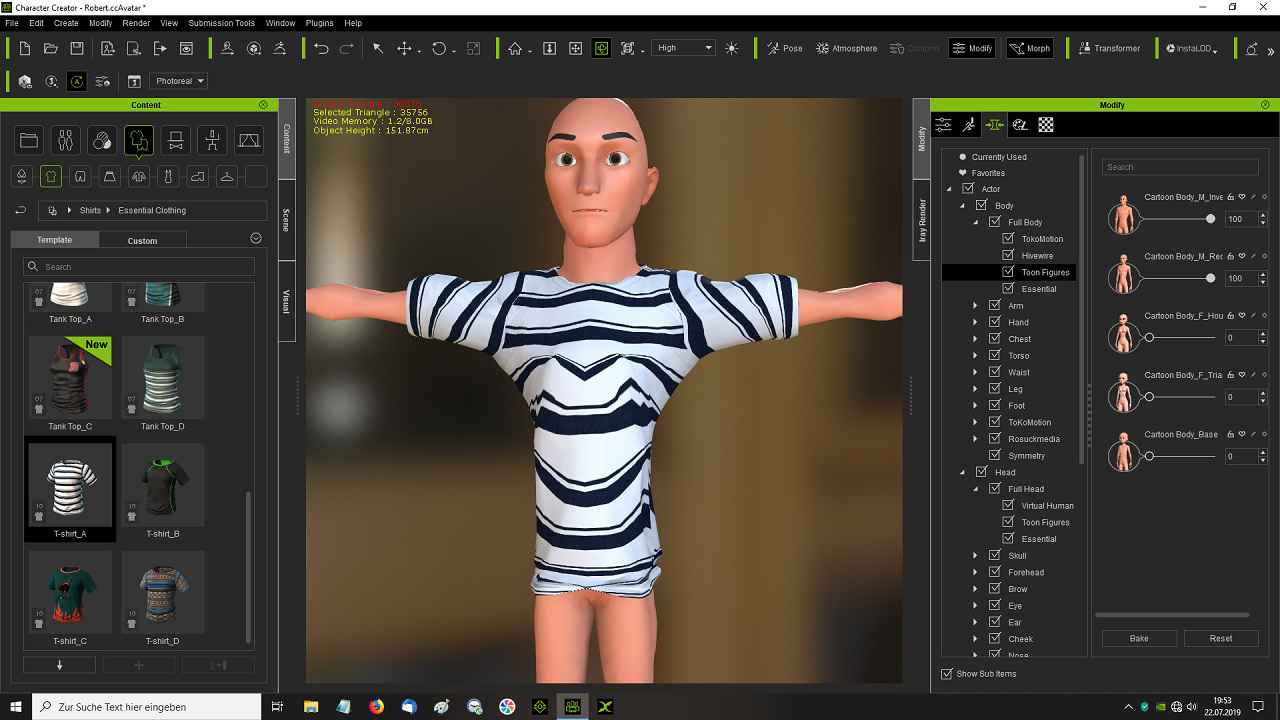The width and height of the screenshot is (1280, 720).
Task: Open the Cloth content category icon
Action: [x=139, y=141]
